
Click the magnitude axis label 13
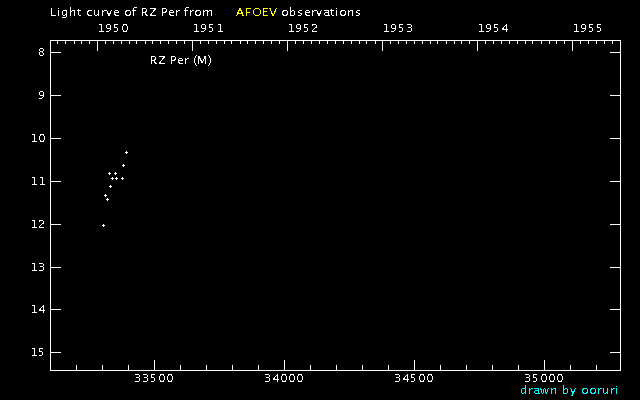[x=38, y=267]
